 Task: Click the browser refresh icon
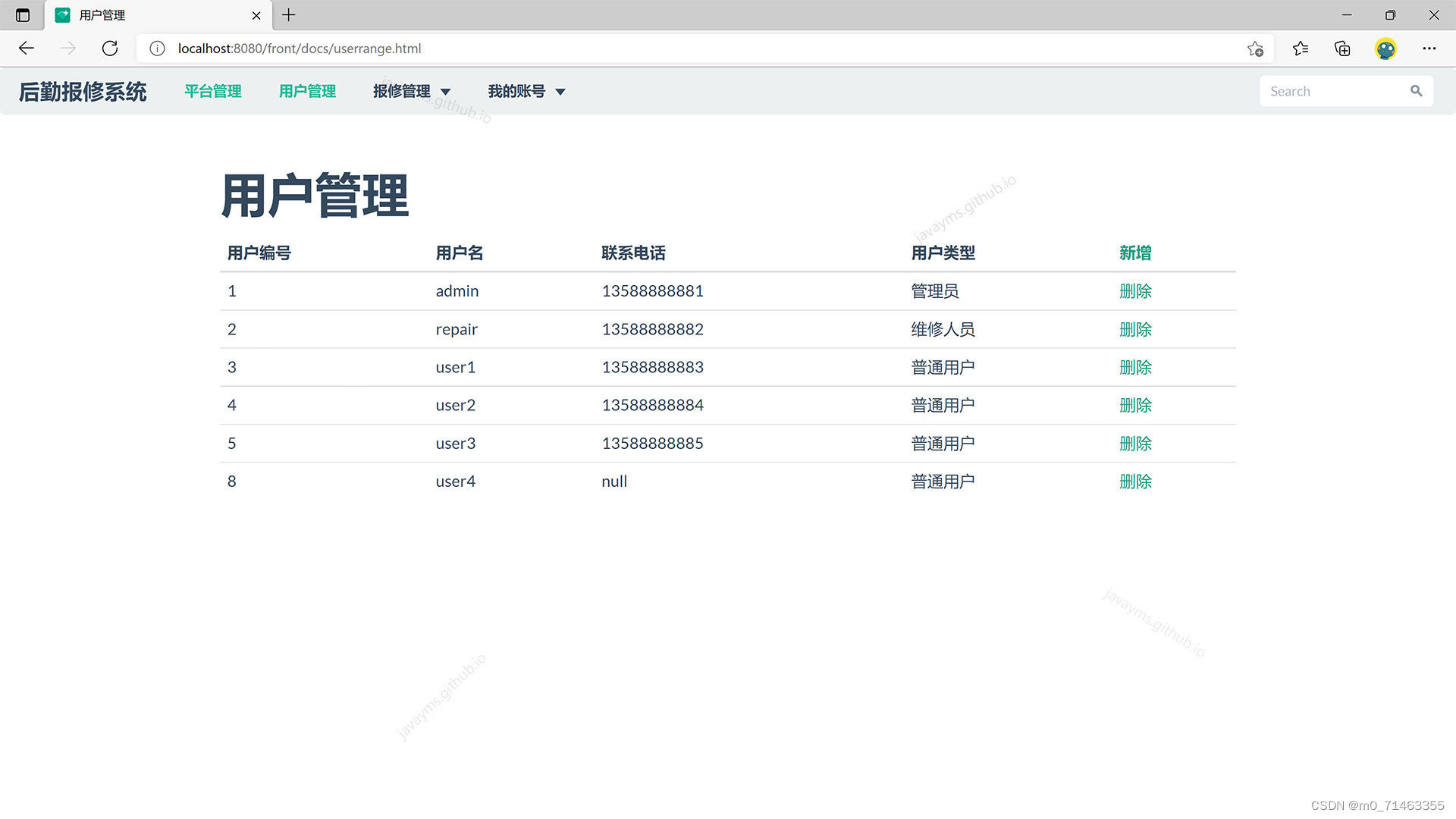coord(110,49)
